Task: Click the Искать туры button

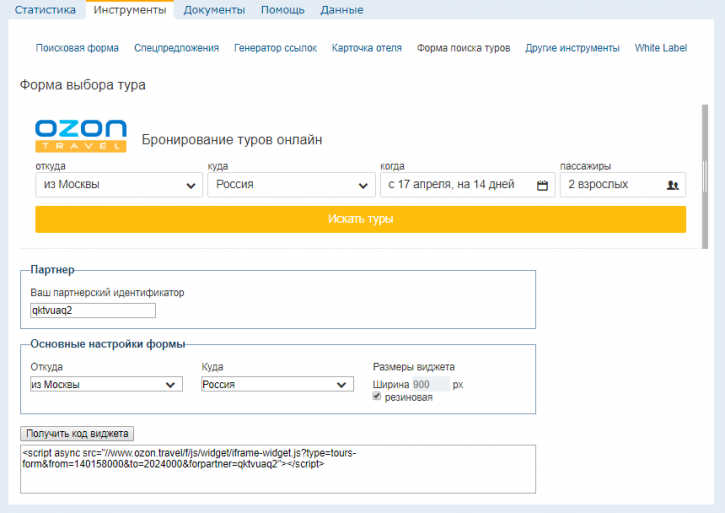Action: 361,219
